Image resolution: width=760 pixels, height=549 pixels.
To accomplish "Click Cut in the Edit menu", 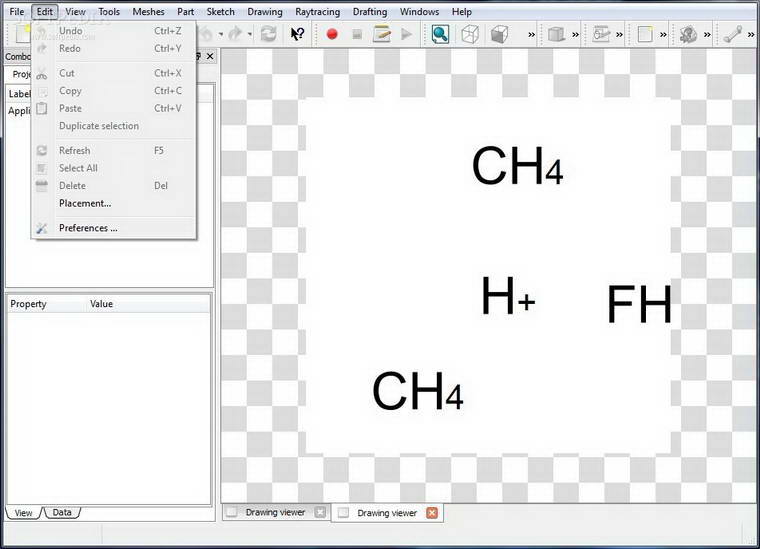I will click(114, 73).
